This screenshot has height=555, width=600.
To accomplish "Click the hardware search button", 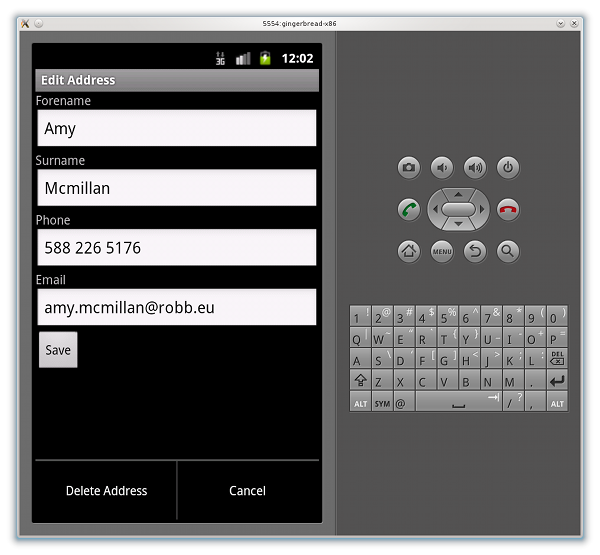I will tap(508, 251).
